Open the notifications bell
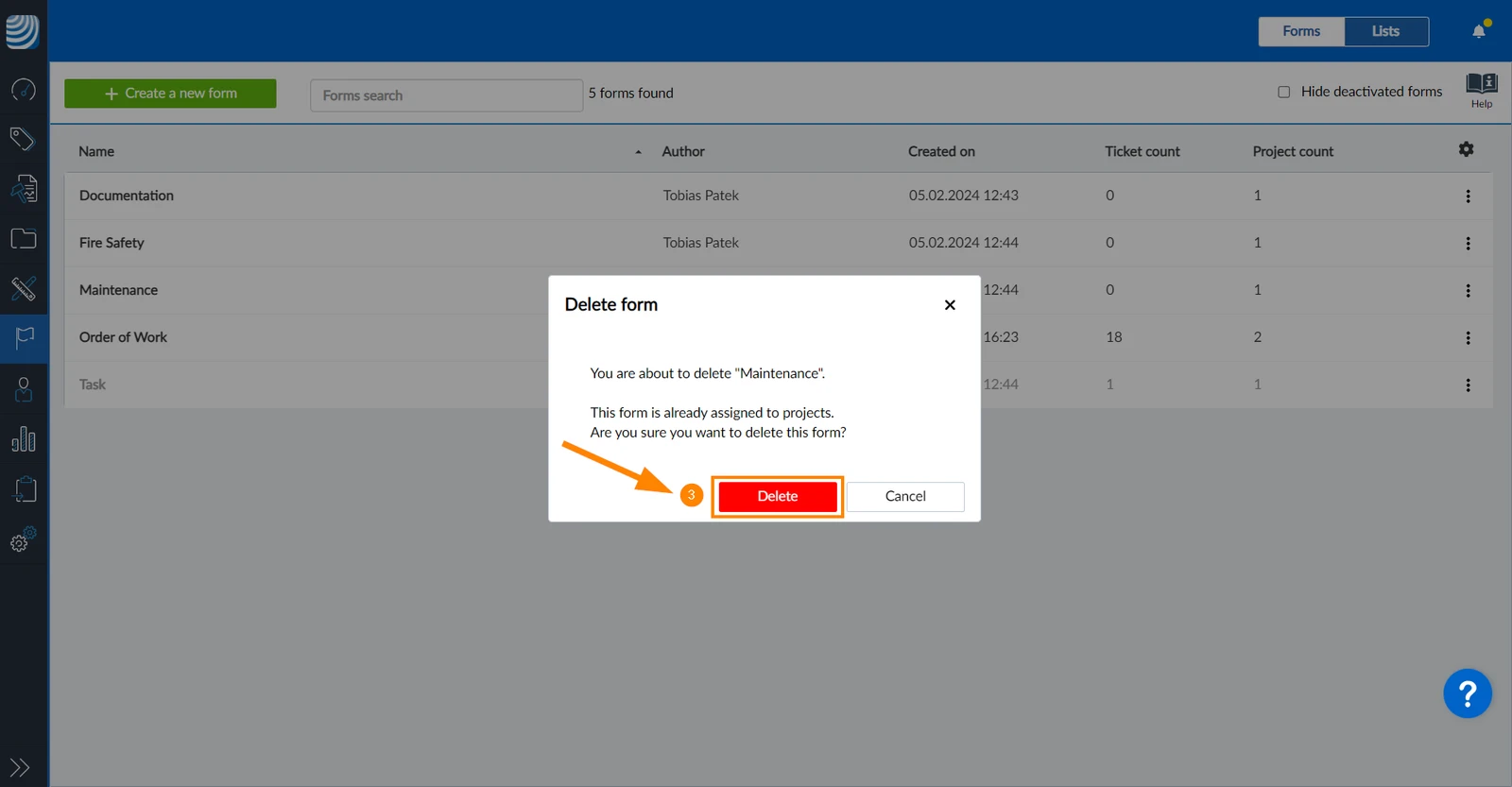 click(x=1479, y=31)
